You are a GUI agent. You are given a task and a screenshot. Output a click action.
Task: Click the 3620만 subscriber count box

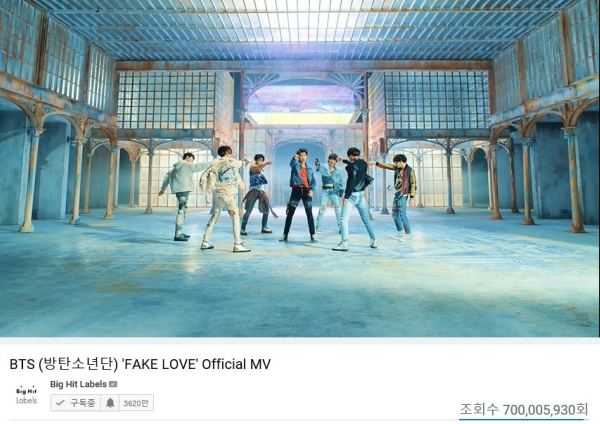pos(136,403)
